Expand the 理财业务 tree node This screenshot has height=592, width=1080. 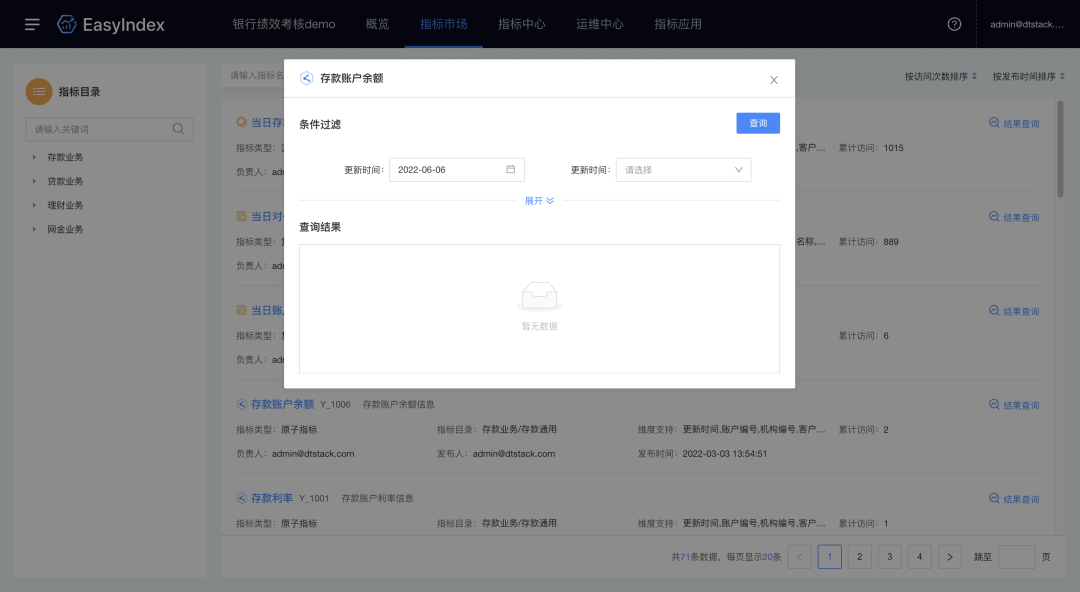point(34,205)
